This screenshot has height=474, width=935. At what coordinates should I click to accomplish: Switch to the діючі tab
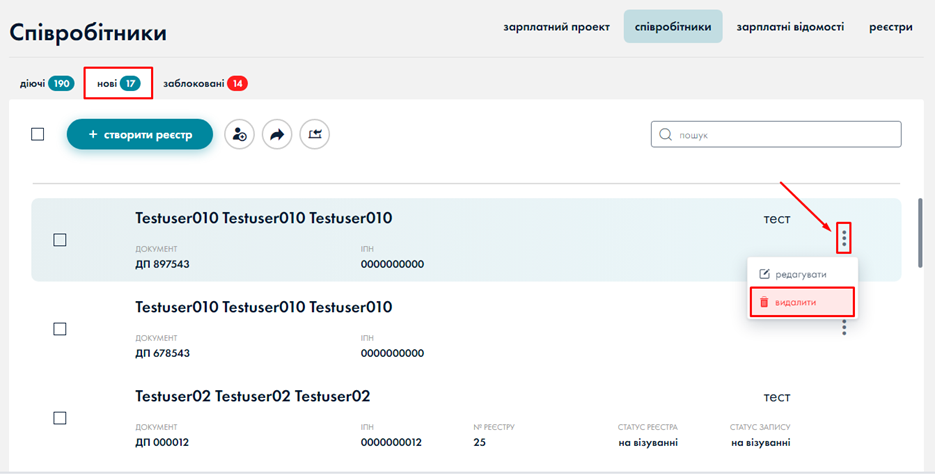pos(46,84)
